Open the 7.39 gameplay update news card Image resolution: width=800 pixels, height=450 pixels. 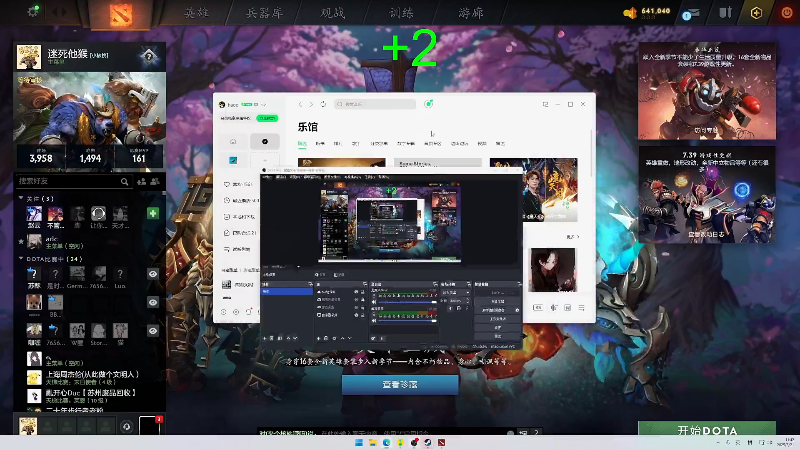[x=707, y=194]
